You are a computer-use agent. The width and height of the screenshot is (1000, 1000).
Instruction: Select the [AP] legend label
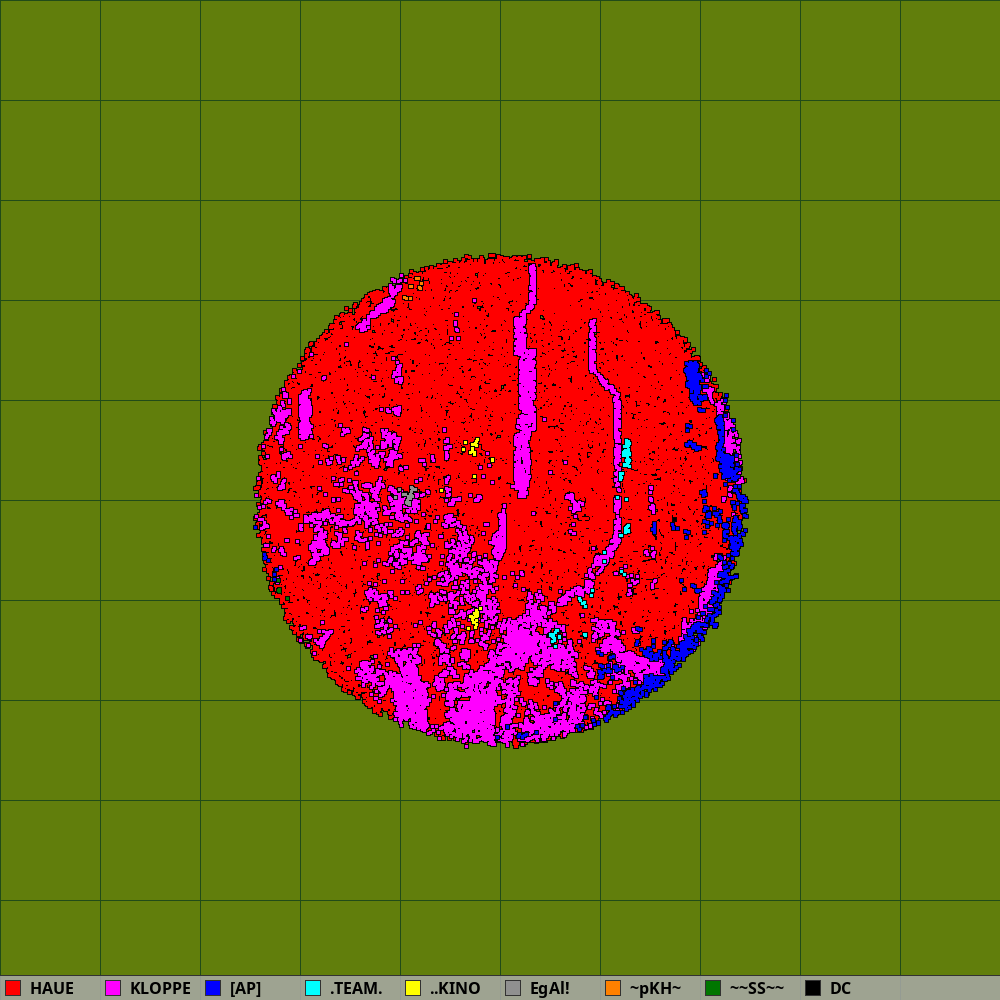246,989
